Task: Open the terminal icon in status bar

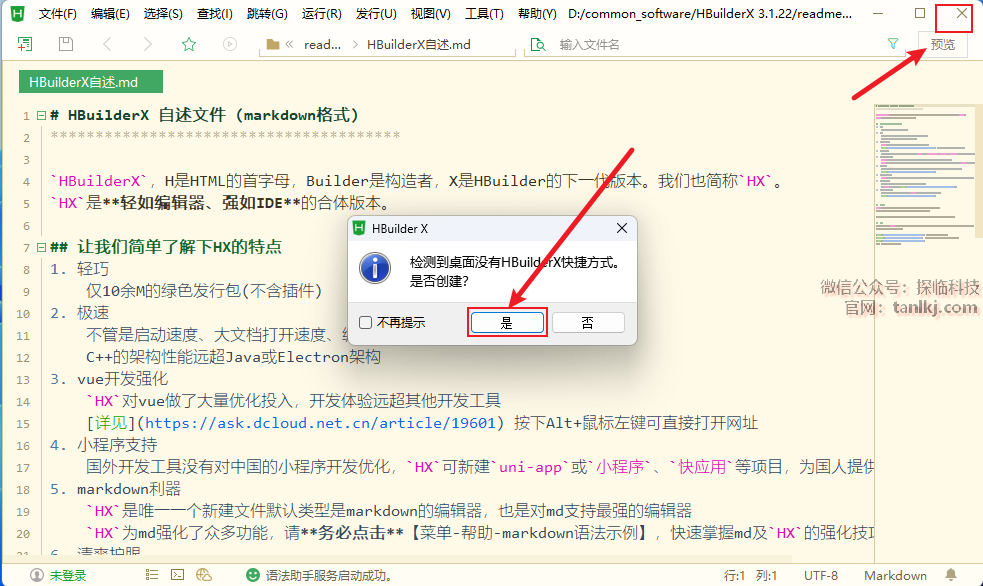Action: (x=177, y=574)
